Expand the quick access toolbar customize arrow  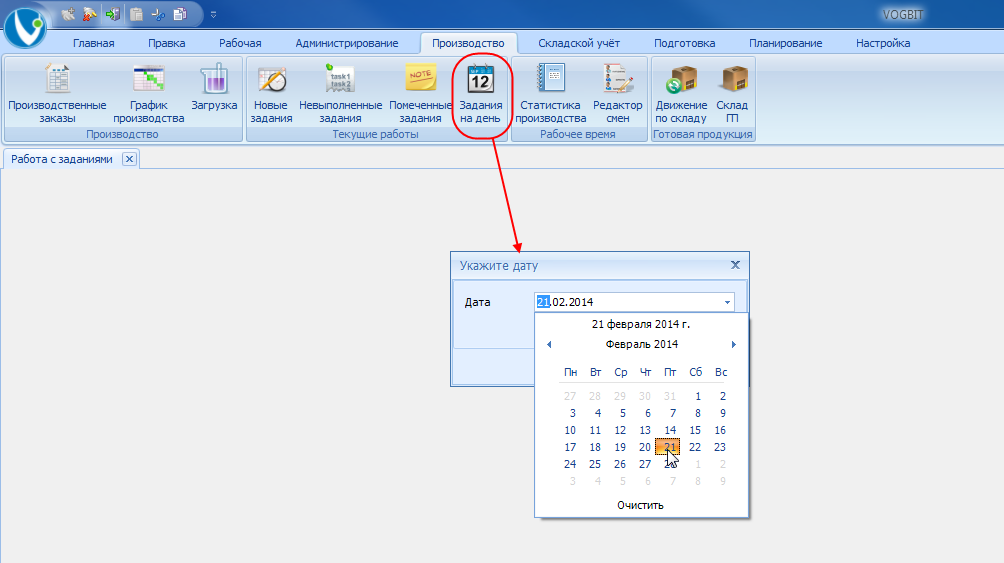[x=213, y=14]
